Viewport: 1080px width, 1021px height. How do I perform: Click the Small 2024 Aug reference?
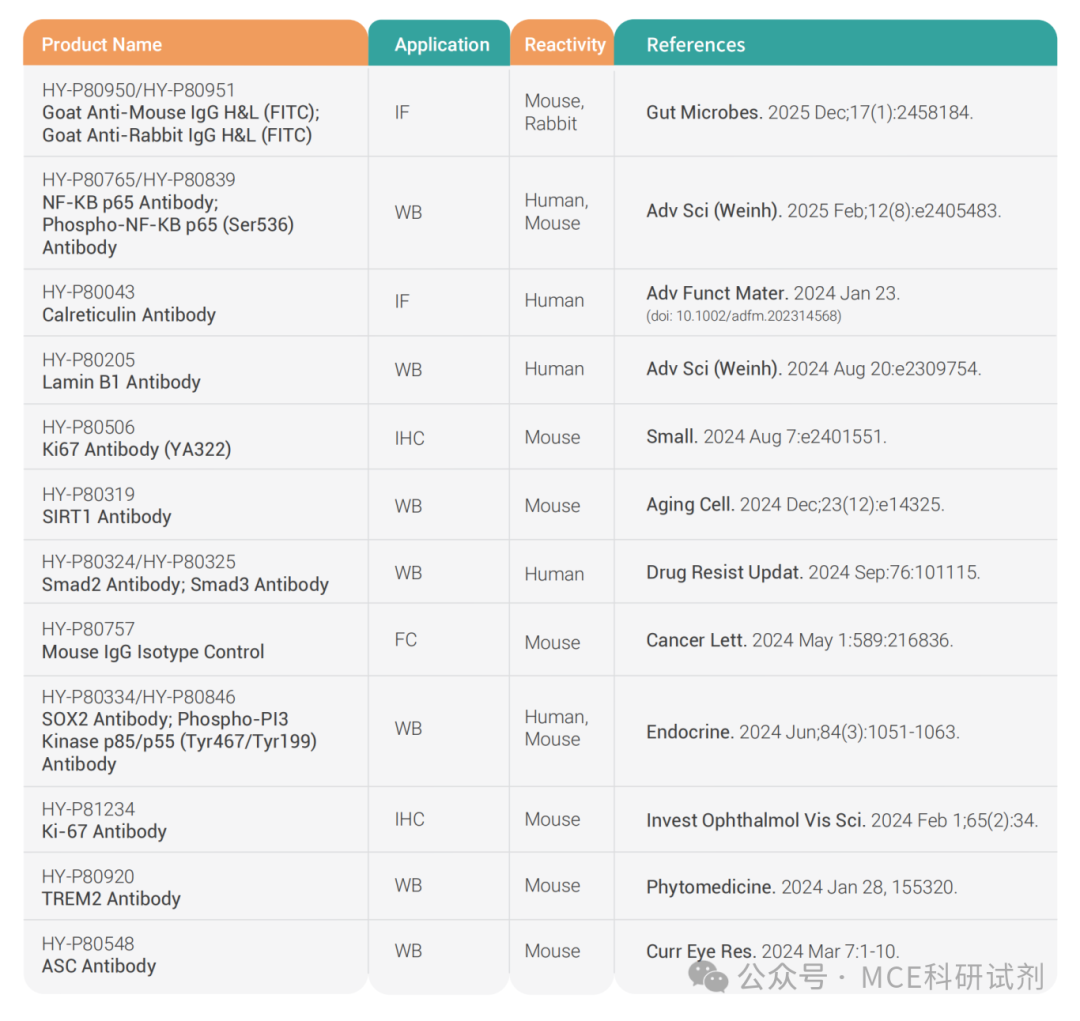point(766,437)
